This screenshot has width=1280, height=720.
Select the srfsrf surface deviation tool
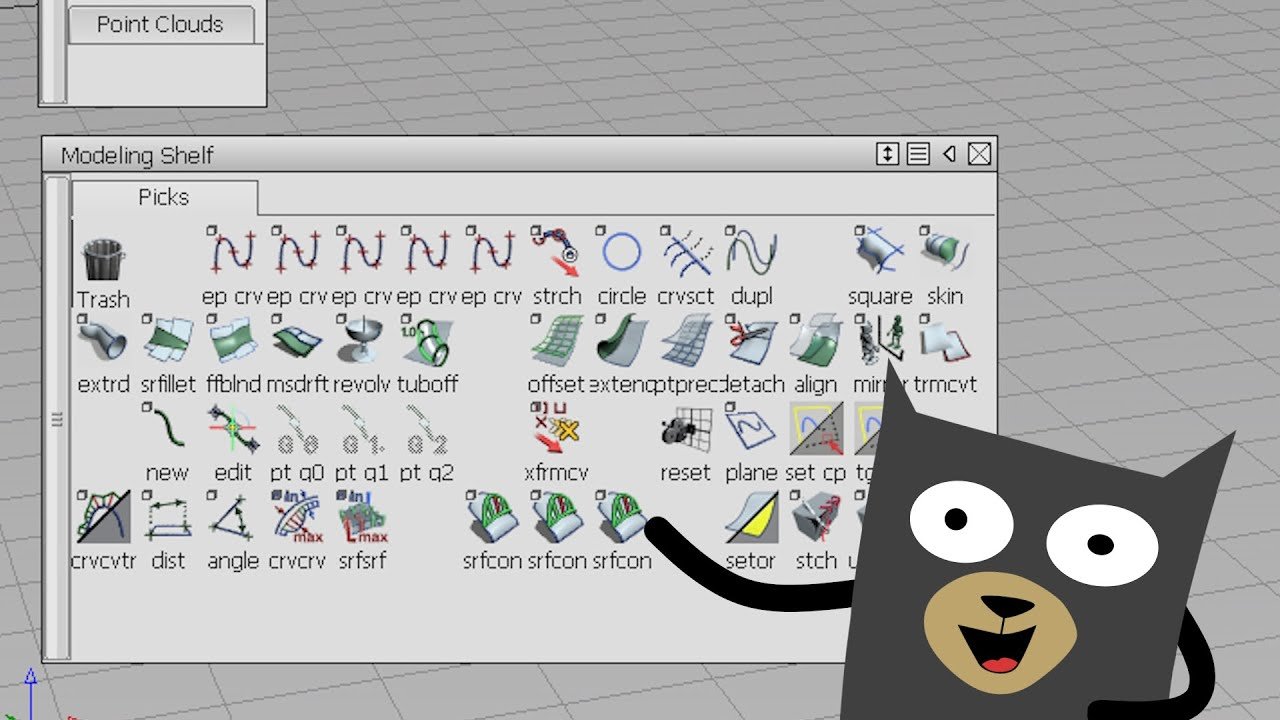[362, 516]
